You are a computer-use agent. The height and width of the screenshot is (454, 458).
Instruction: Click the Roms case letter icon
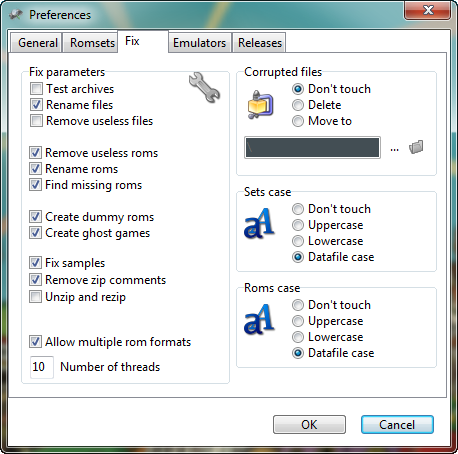pos(259,319)
